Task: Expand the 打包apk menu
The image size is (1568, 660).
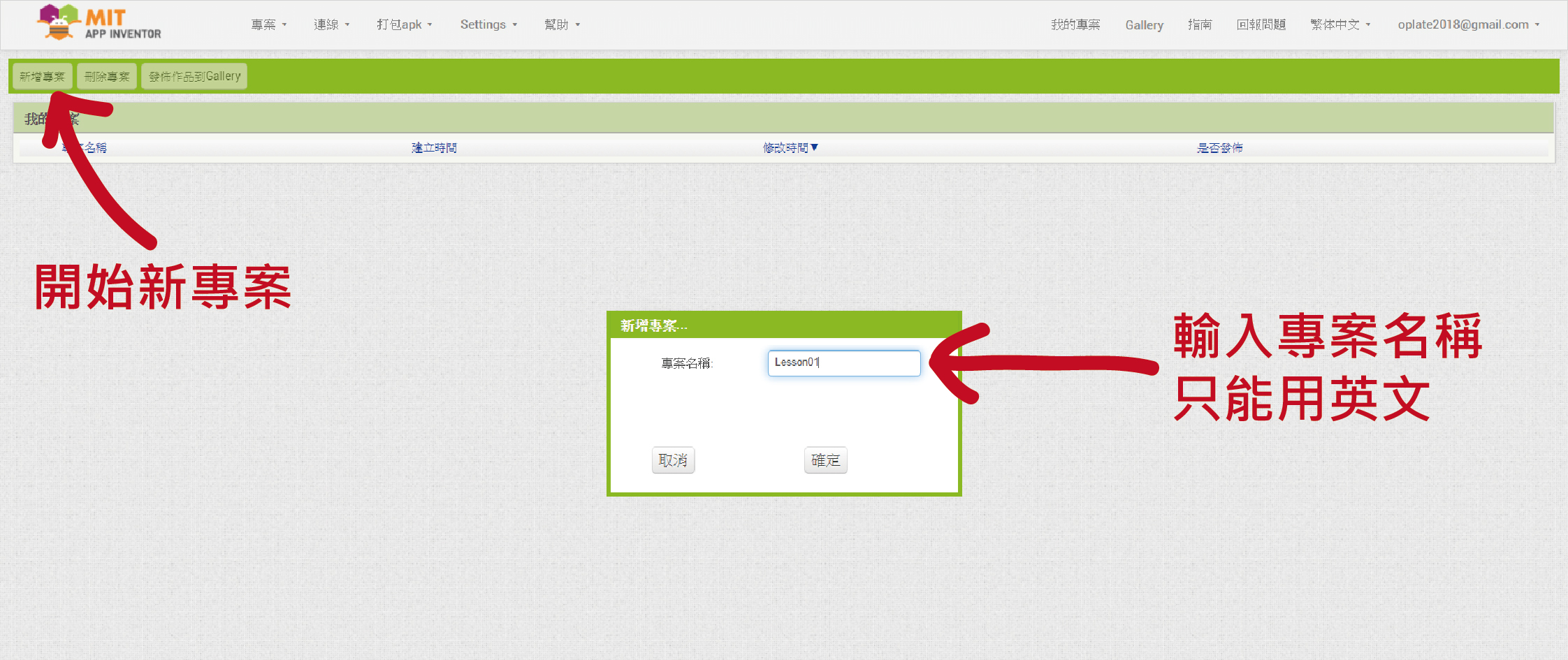Action: pos(404,24)
